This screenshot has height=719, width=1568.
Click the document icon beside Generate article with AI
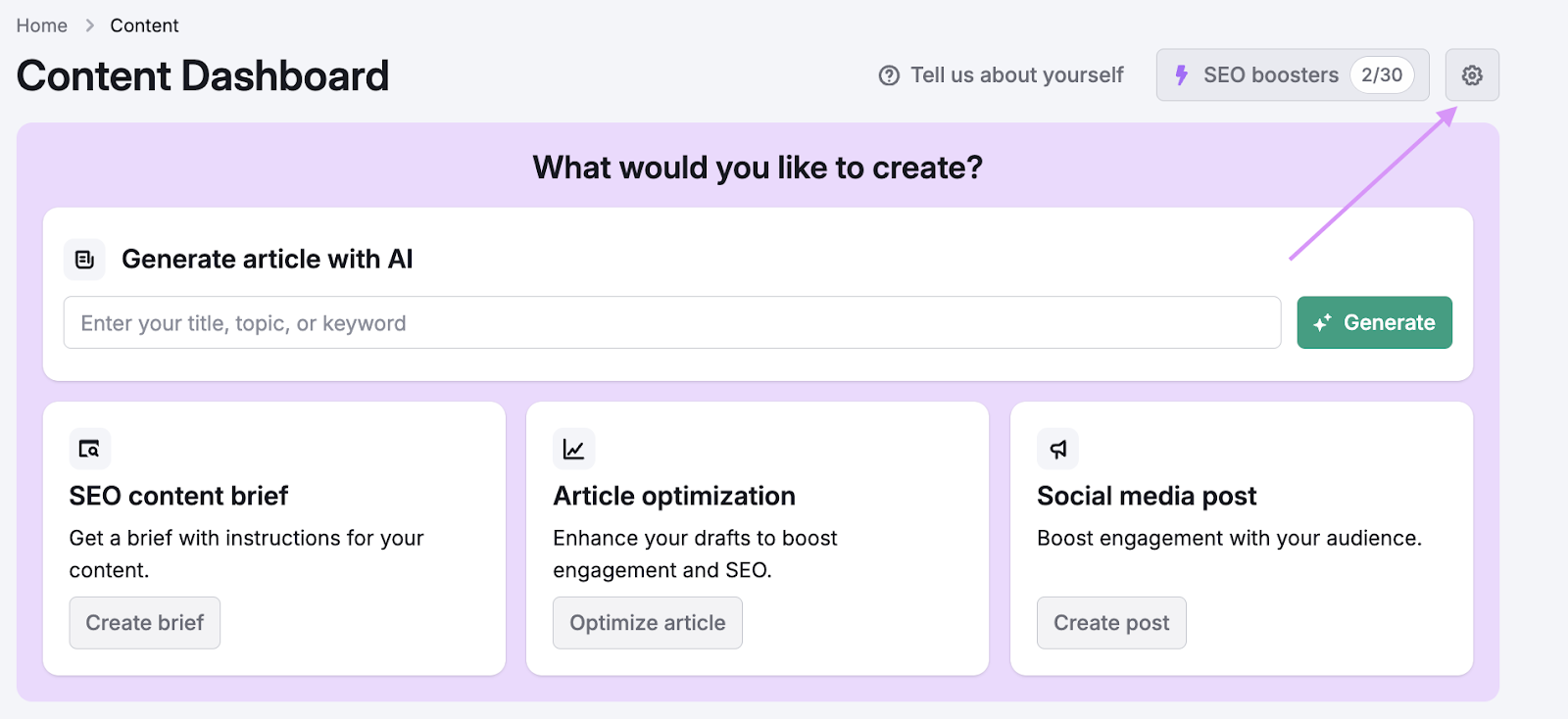pyautogui.click(x=85, y=260)
